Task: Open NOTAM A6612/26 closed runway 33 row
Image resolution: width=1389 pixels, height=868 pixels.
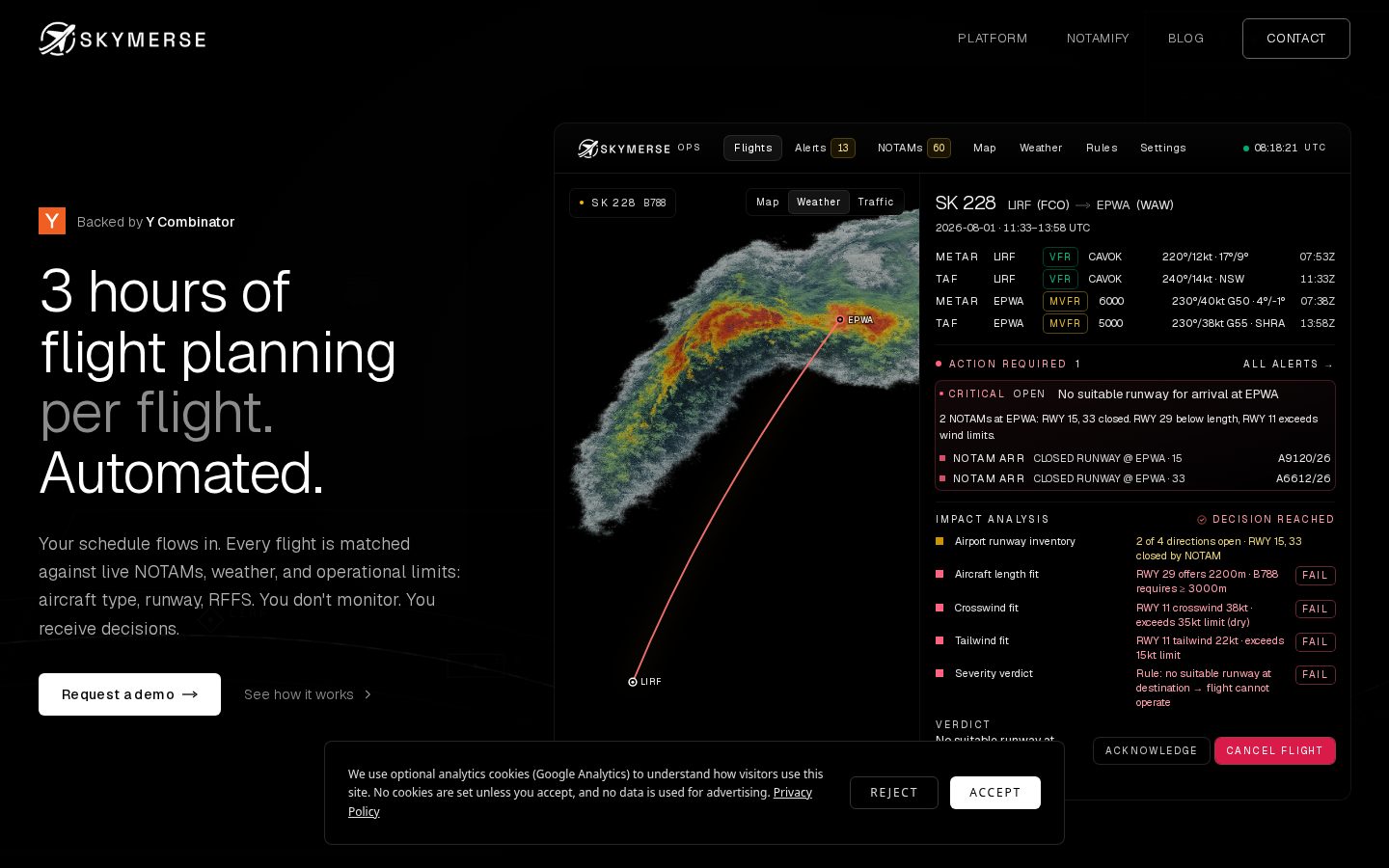Action: click(x=1135, y=478)
